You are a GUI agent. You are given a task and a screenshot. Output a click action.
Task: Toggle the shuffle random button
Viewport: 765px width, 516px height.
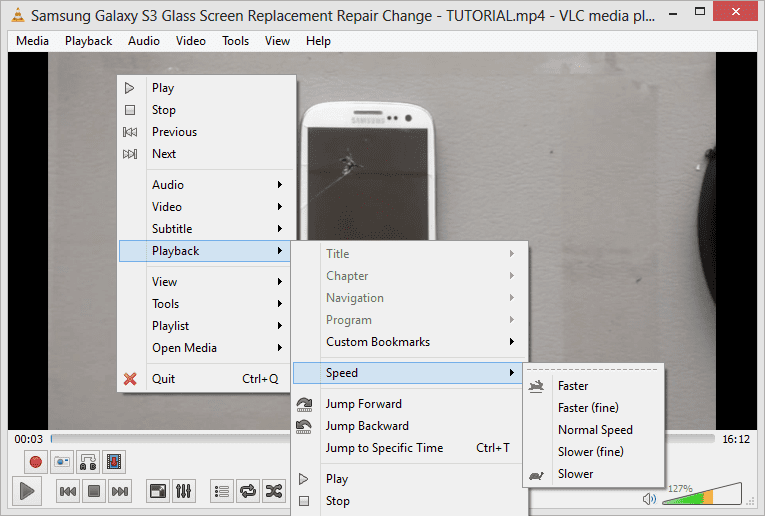pos(274,491)
